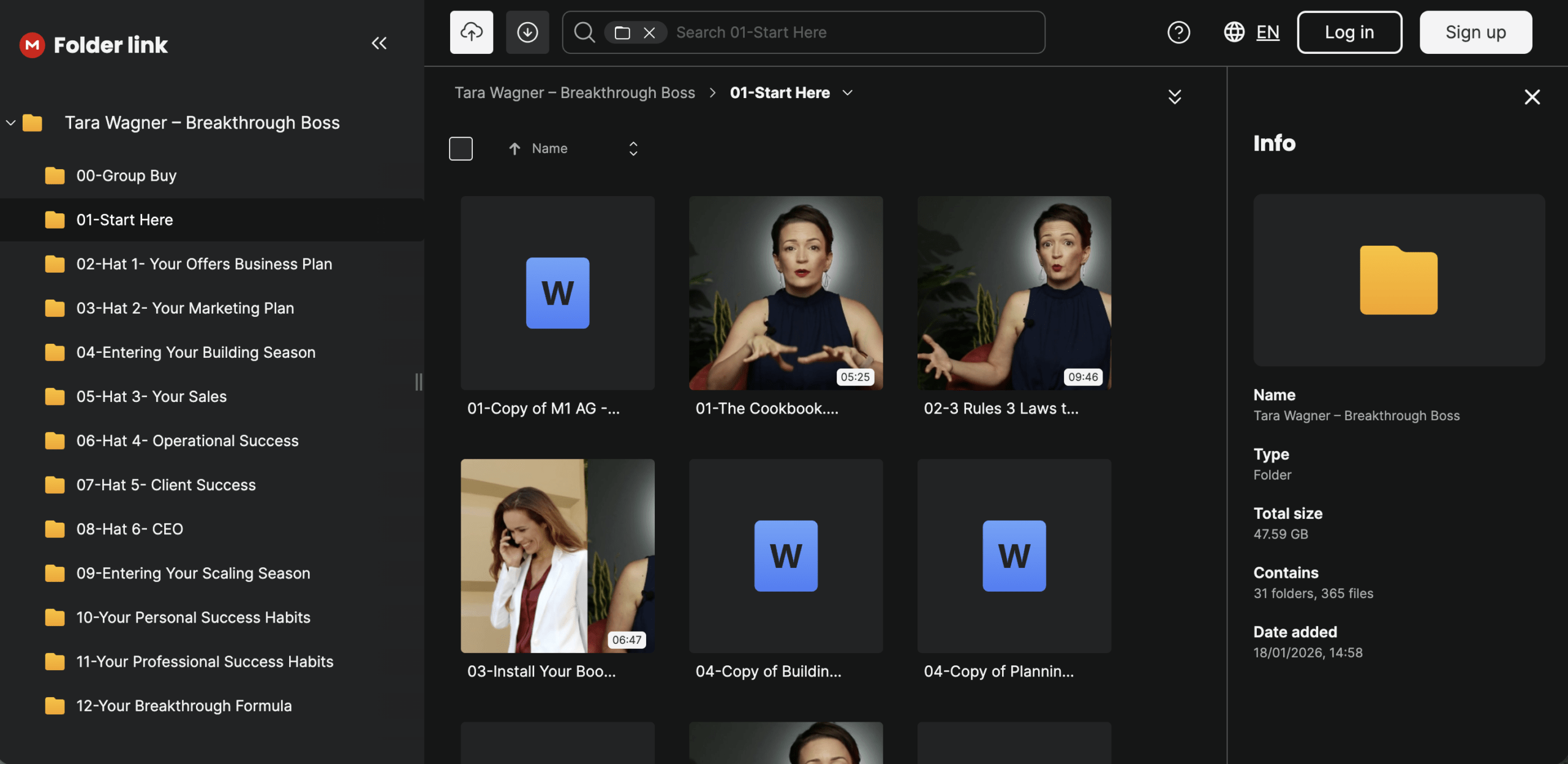Collapse Tara Wagner root folder tree
The height and width of the screenshot is (764, 1568).
click(x=10, y=123)
